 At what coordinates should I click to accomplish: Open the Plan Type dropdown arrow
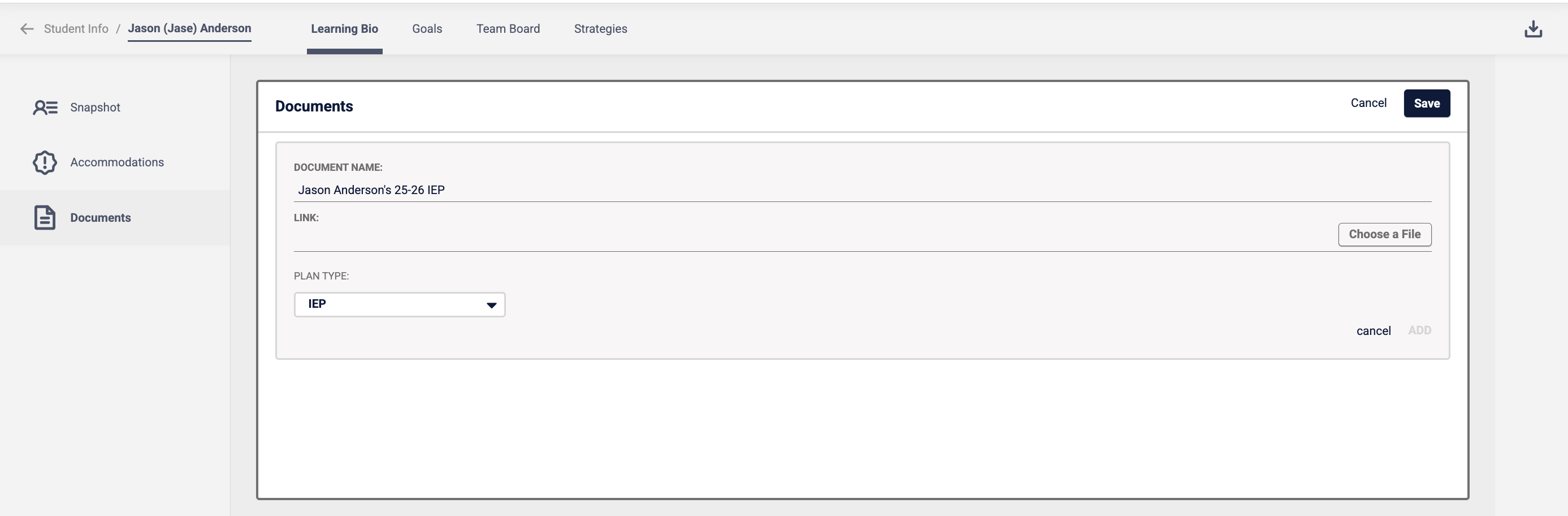point(491,305)
